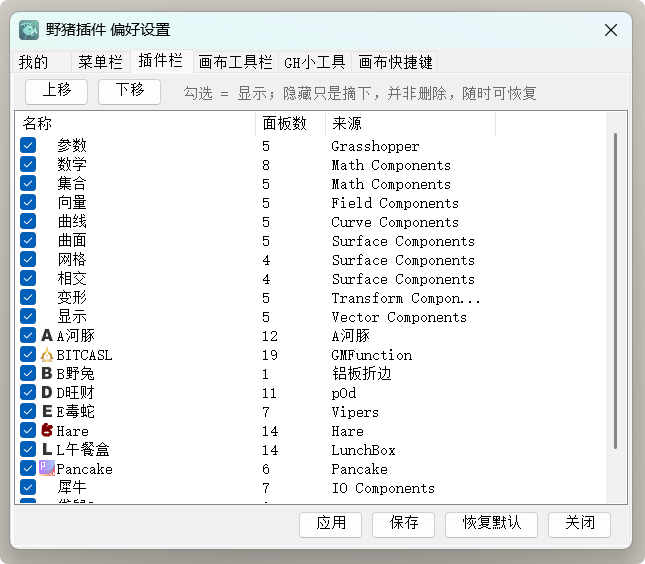Select the L午餐盒 row name

coord(83,449)
